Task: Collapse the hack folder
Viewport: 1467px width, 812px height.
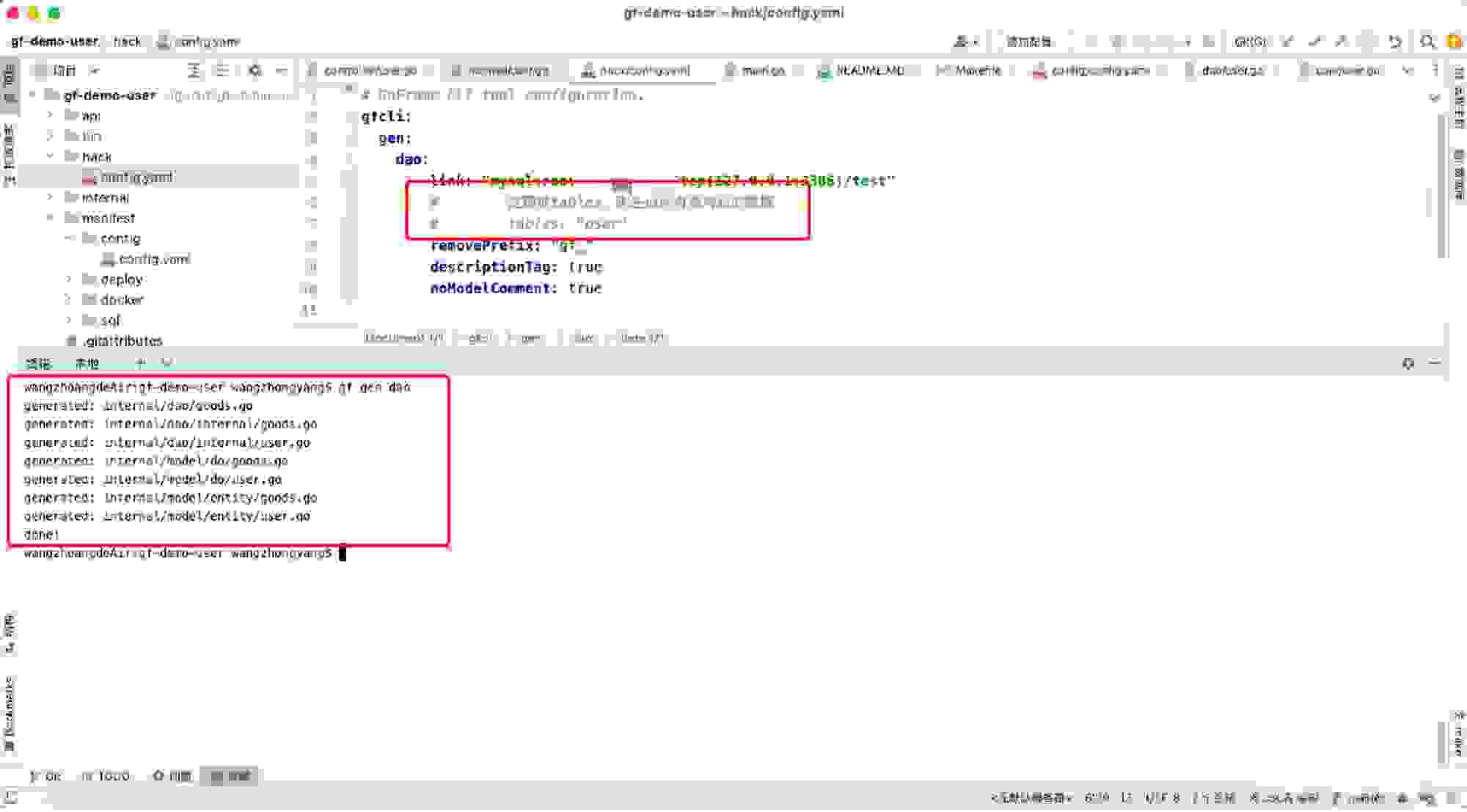Action: 50,156
